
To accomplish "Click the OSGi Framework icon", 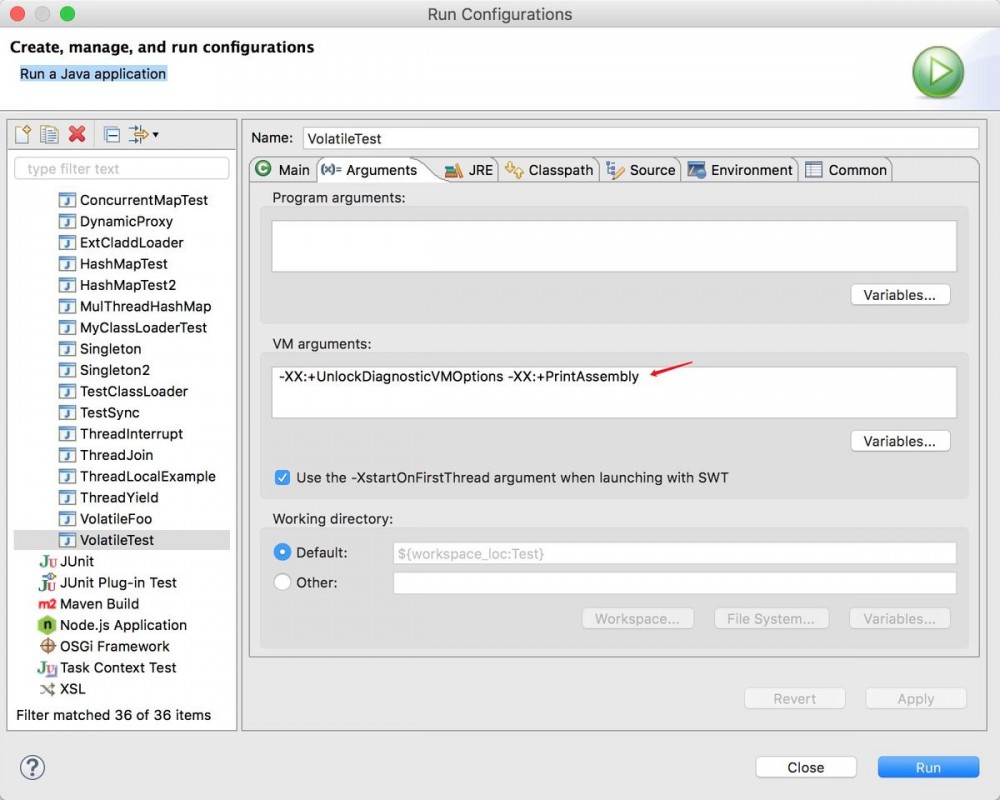I will coord(48,646).
